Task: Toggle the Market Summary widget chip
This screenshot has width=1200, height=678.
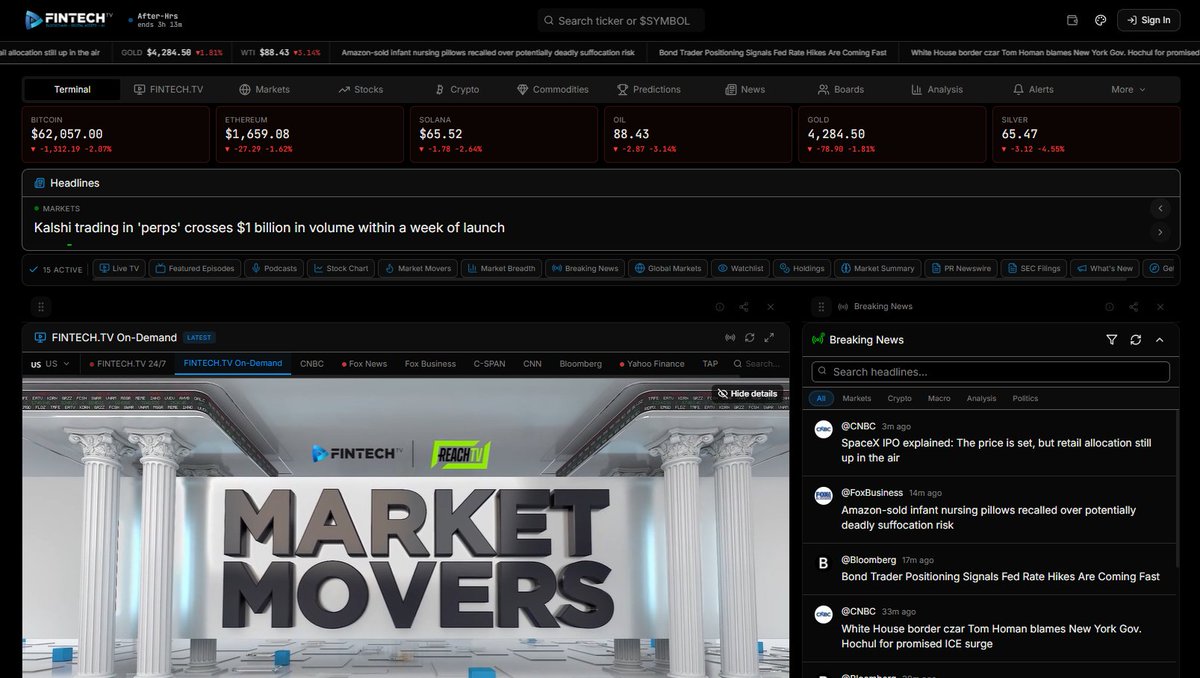Action: [x=877, y=268]
